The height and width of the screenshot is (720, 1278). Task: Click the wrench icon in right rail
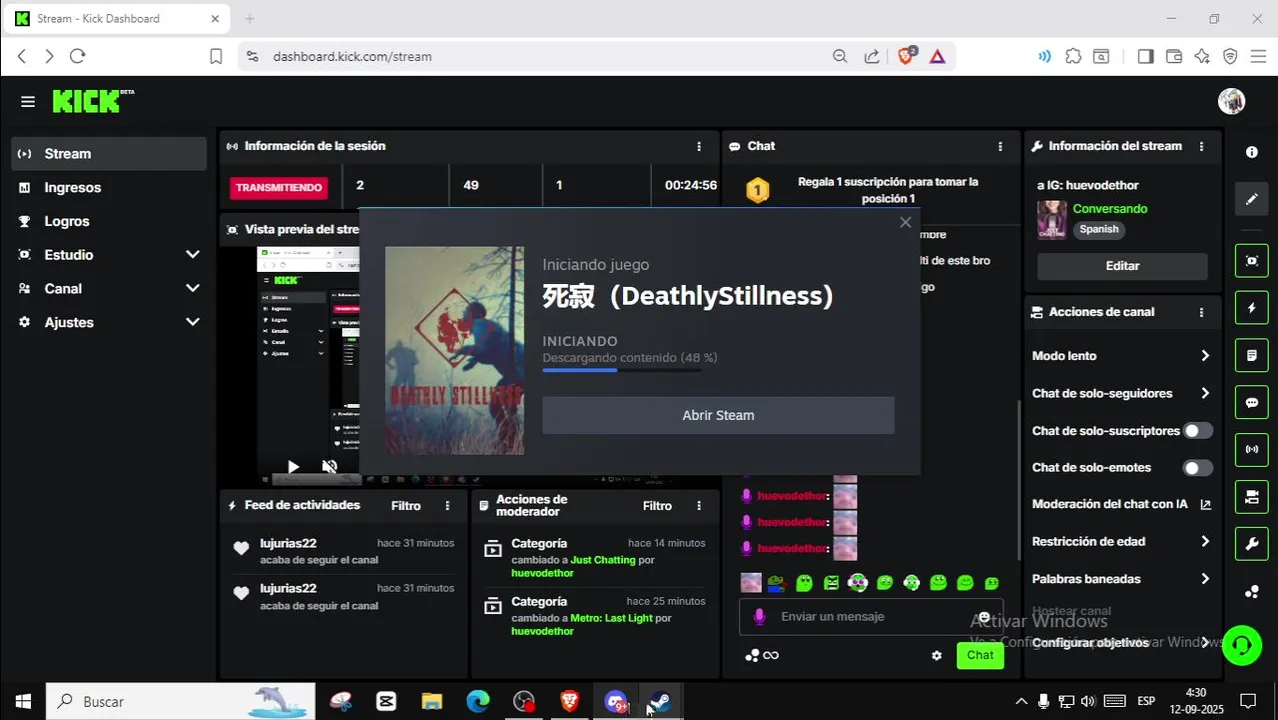click(x=1252, y=543)
